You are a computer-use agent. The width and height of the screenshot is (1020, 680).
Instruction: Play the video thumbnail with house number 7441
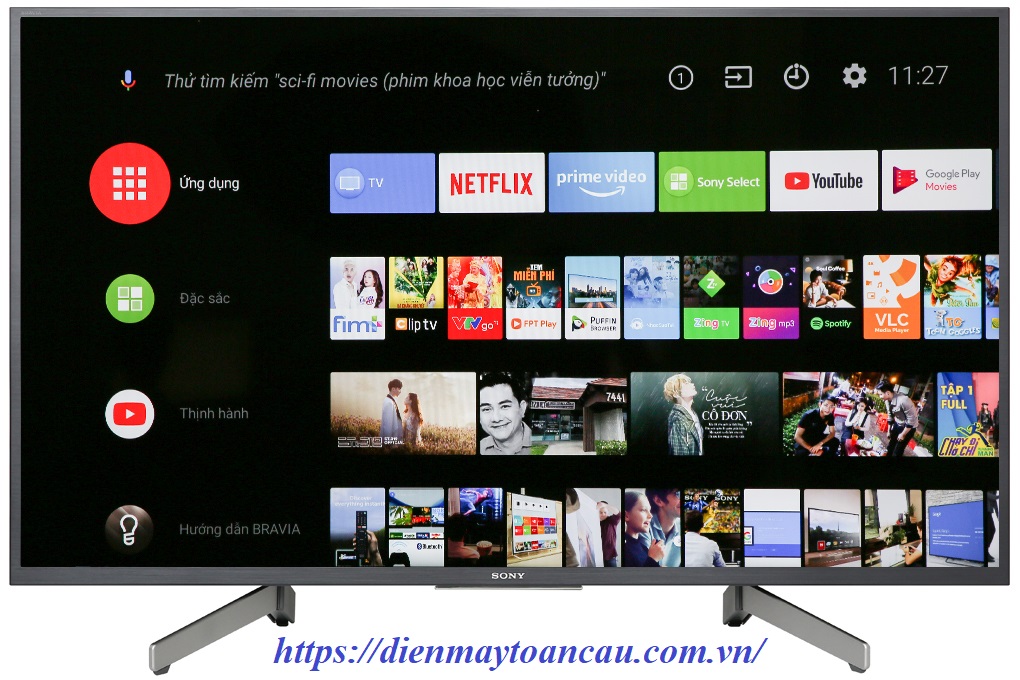[x=554, y=413]
